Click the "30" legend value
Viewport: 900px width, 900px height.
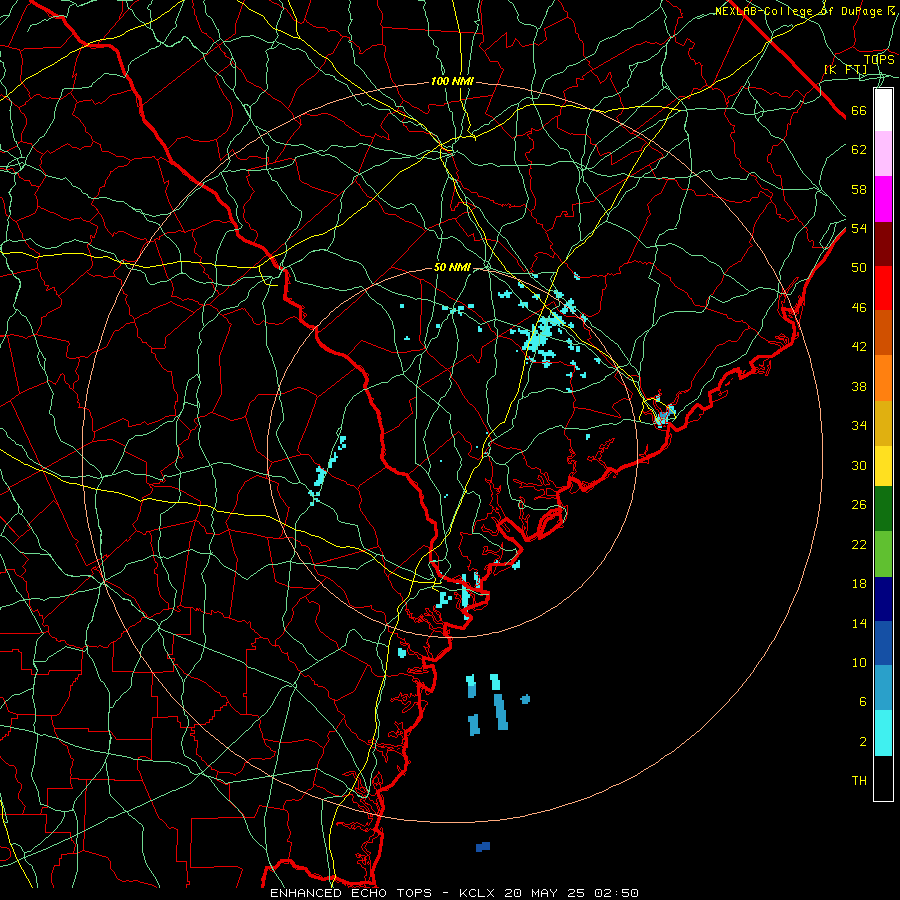[x=859, y=465]
